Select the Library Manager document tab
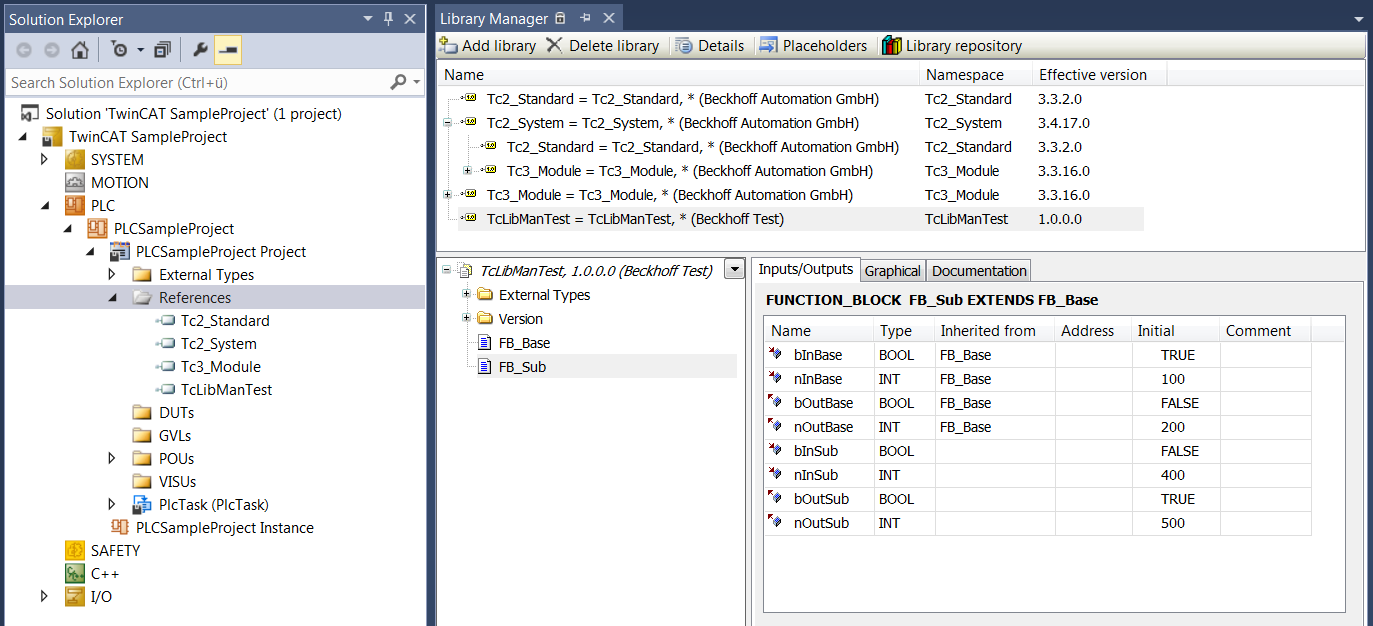The image size is (1373, 626). [494, 18]
